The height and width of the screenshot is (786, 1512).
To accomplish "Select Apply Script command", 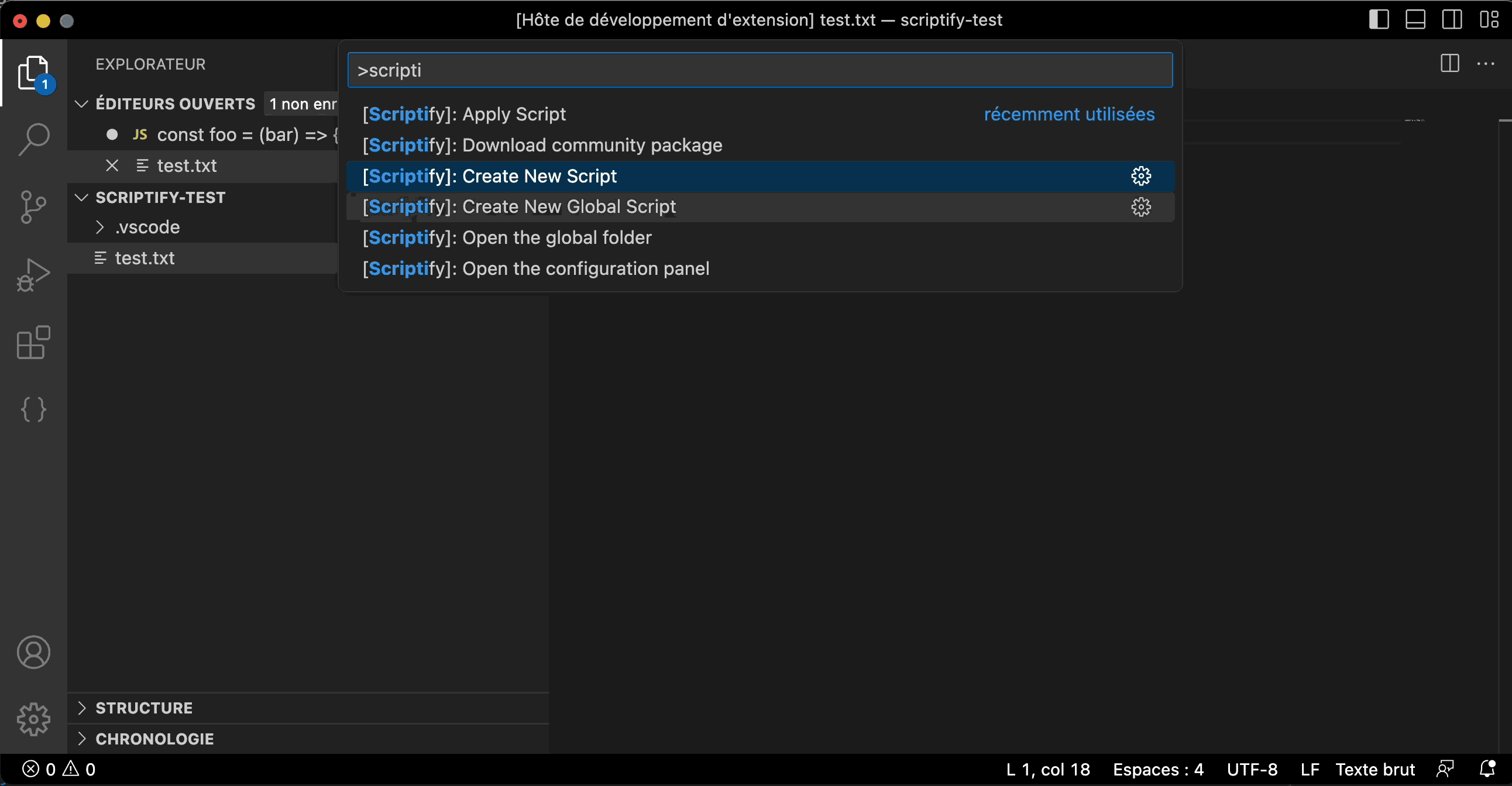I will point(463,115).
